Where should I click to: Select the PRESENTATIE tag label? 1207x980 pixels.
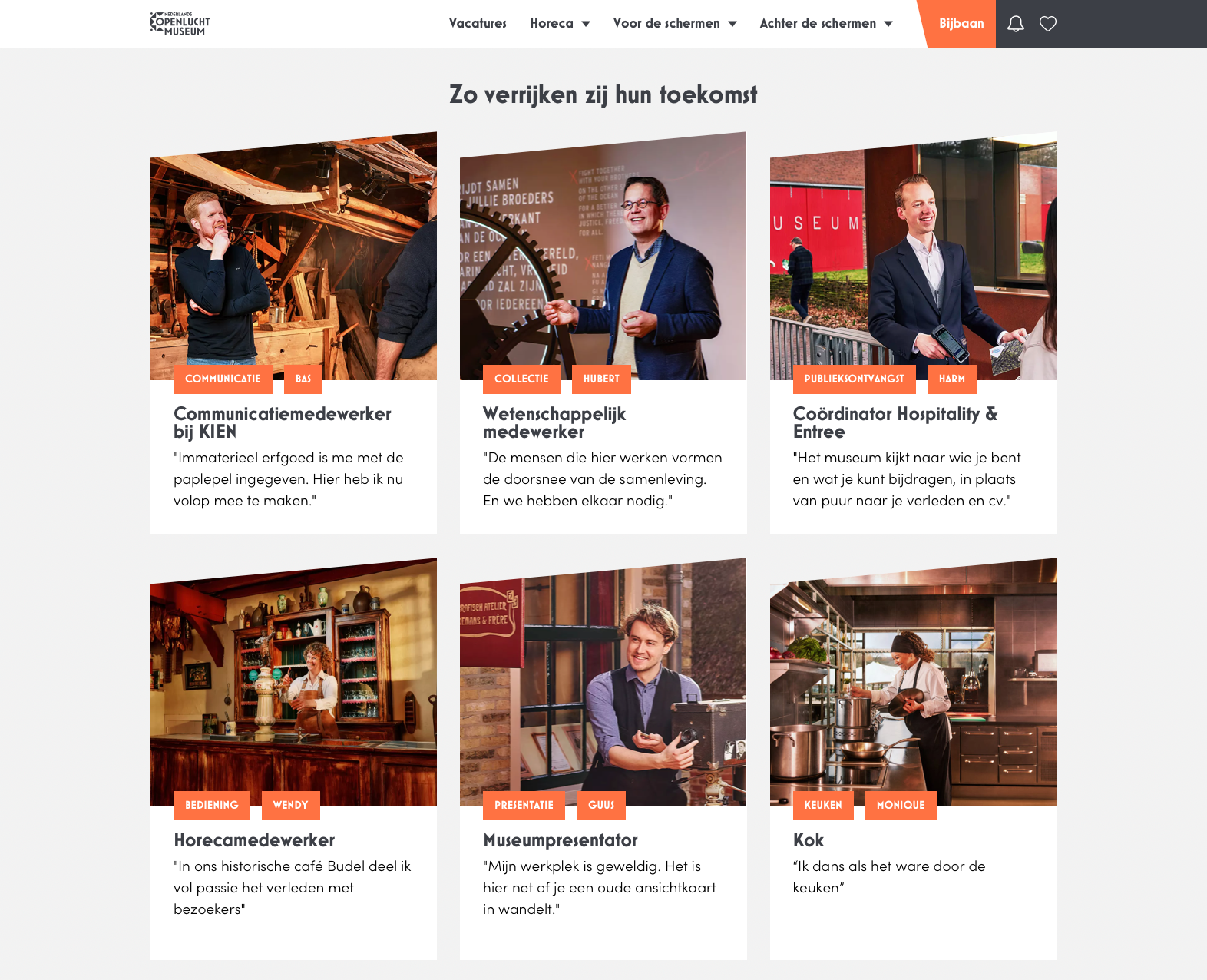click(x=524, y=805)
